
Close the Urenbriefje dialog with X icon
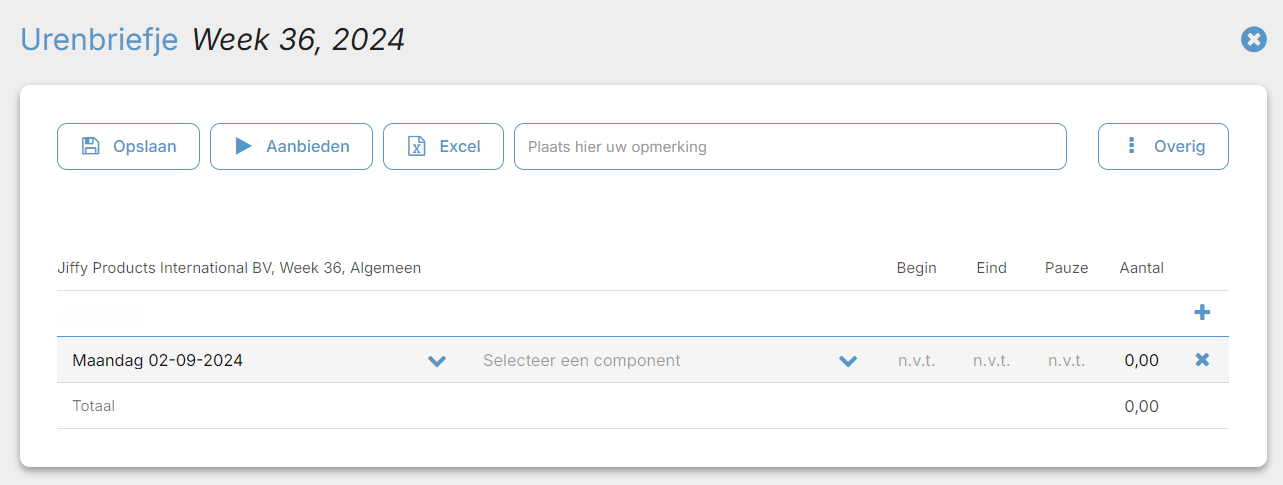[1253, 39]
